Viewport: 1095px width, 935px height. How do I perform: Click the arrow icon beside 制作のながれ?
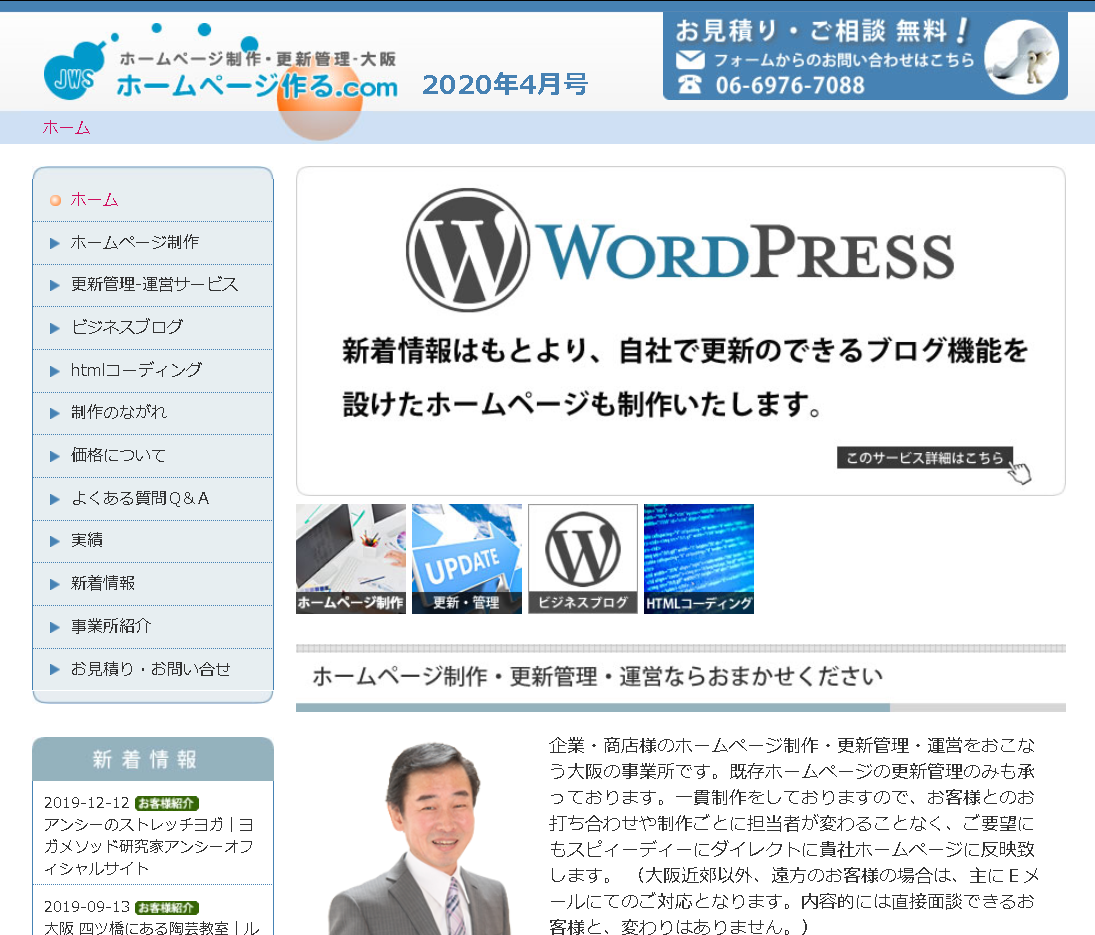54,413
